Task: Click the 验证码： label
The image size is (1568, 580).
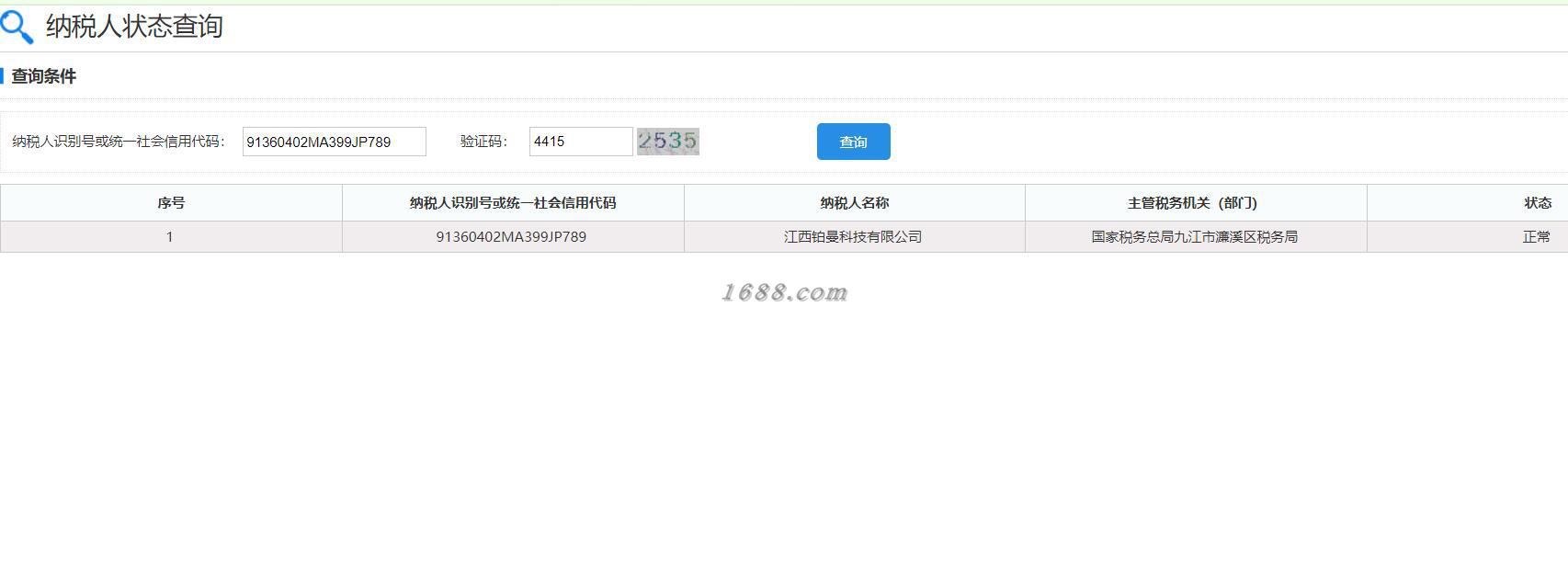Action: click(484, 142)
